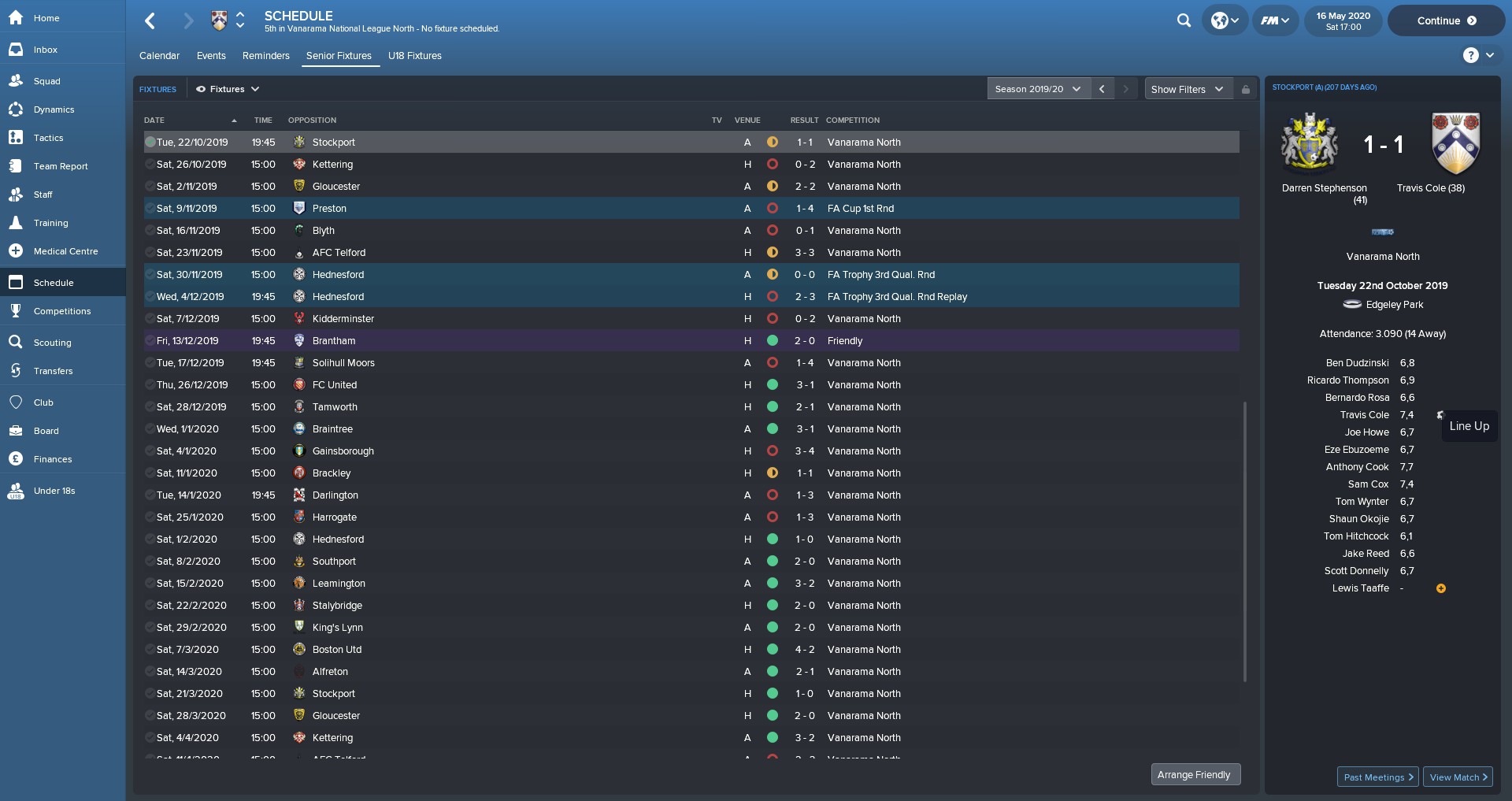Open the Tactics sidebar icon
1512x801 pixels.
pos(16,138)
